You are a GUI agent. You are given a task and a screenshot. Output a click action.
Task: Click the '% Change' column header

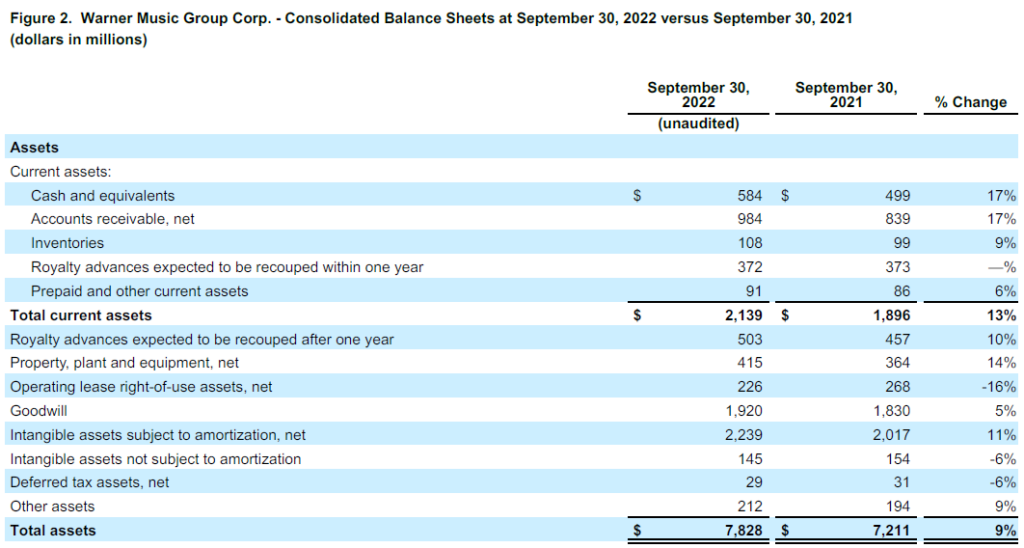[970, 103]
